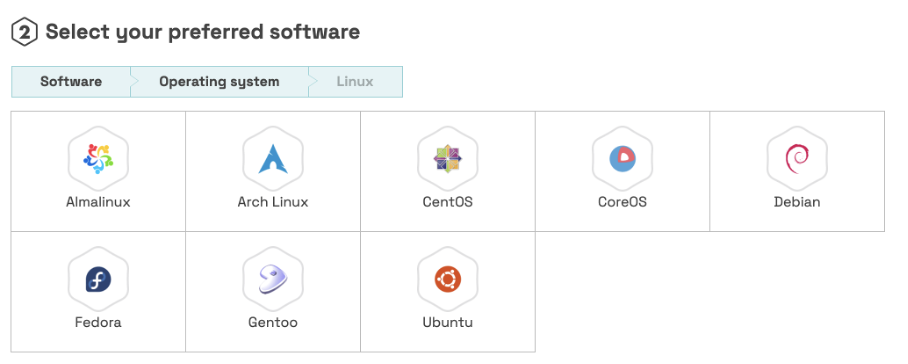Pick the CentOS logo icon
This screenshot has width=908, height=364.
click(448, 159)
